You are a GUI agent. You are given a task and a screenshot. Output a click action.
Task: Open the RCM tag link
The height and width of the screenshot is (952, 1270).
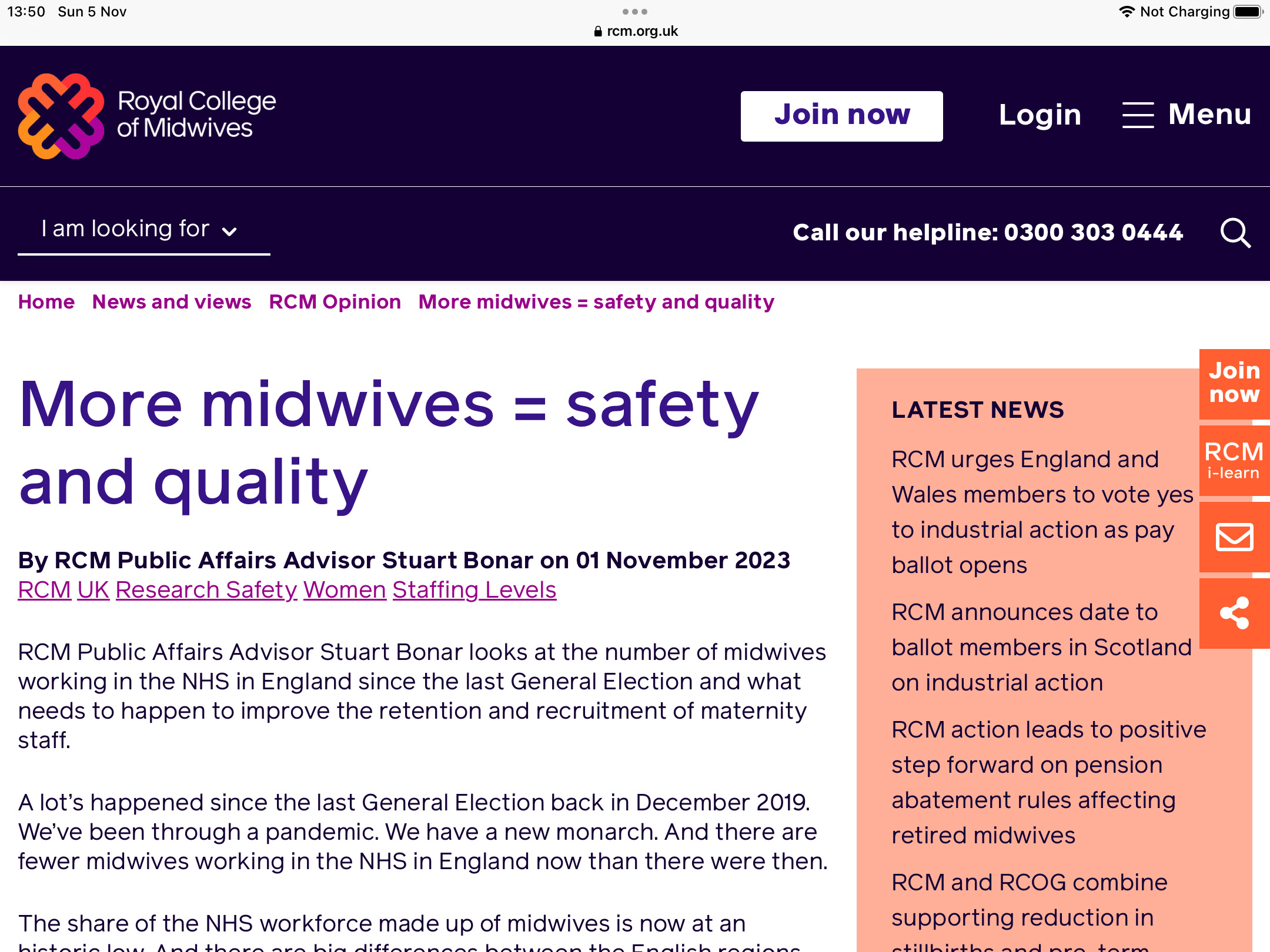44,590
